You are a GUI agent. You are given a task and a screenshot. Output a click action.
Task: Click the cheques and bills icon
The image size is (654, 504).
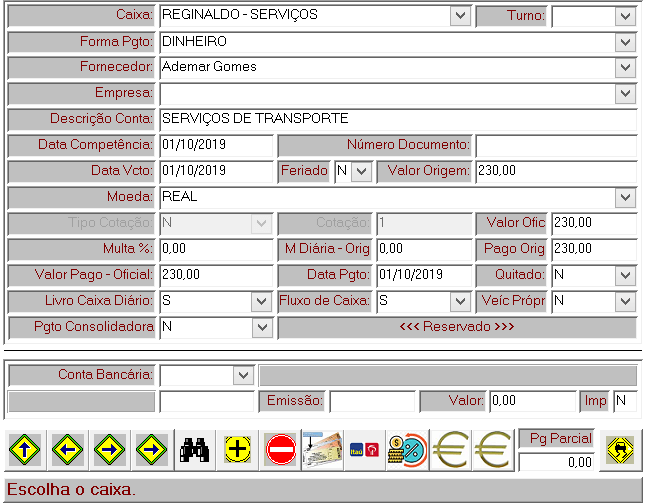coord(322,450)
